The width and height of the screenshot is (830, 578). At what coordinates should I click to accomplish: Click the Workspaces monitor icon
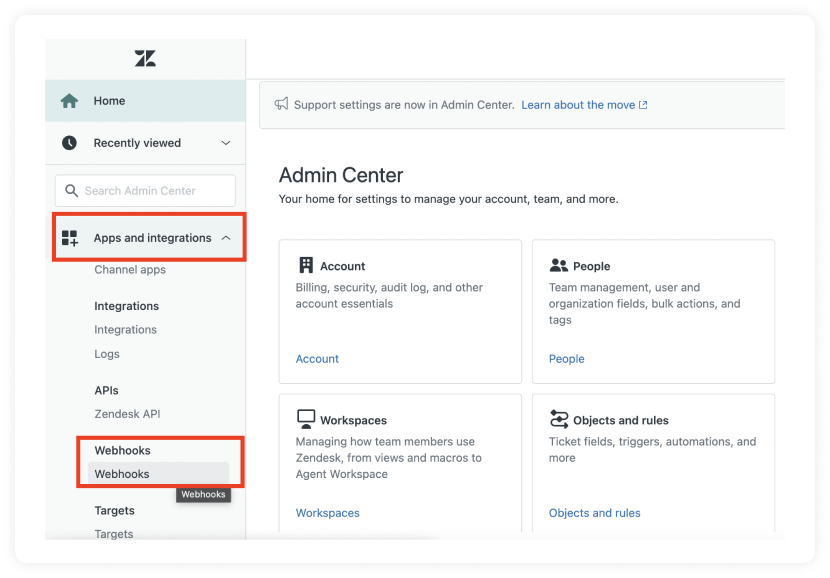tap(306, 419)
